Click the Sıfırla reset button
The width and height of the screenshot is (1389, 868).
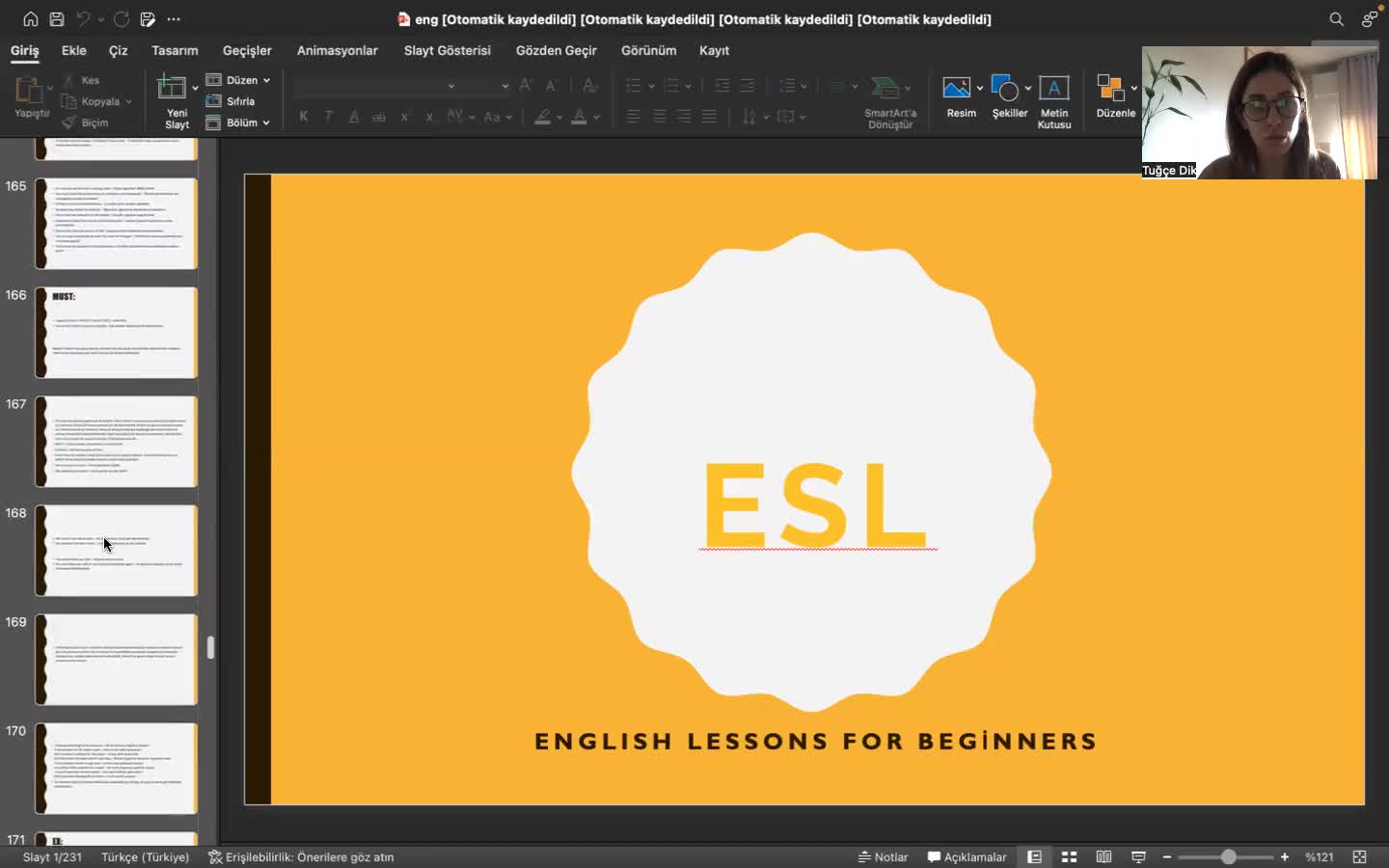(231, 101)
